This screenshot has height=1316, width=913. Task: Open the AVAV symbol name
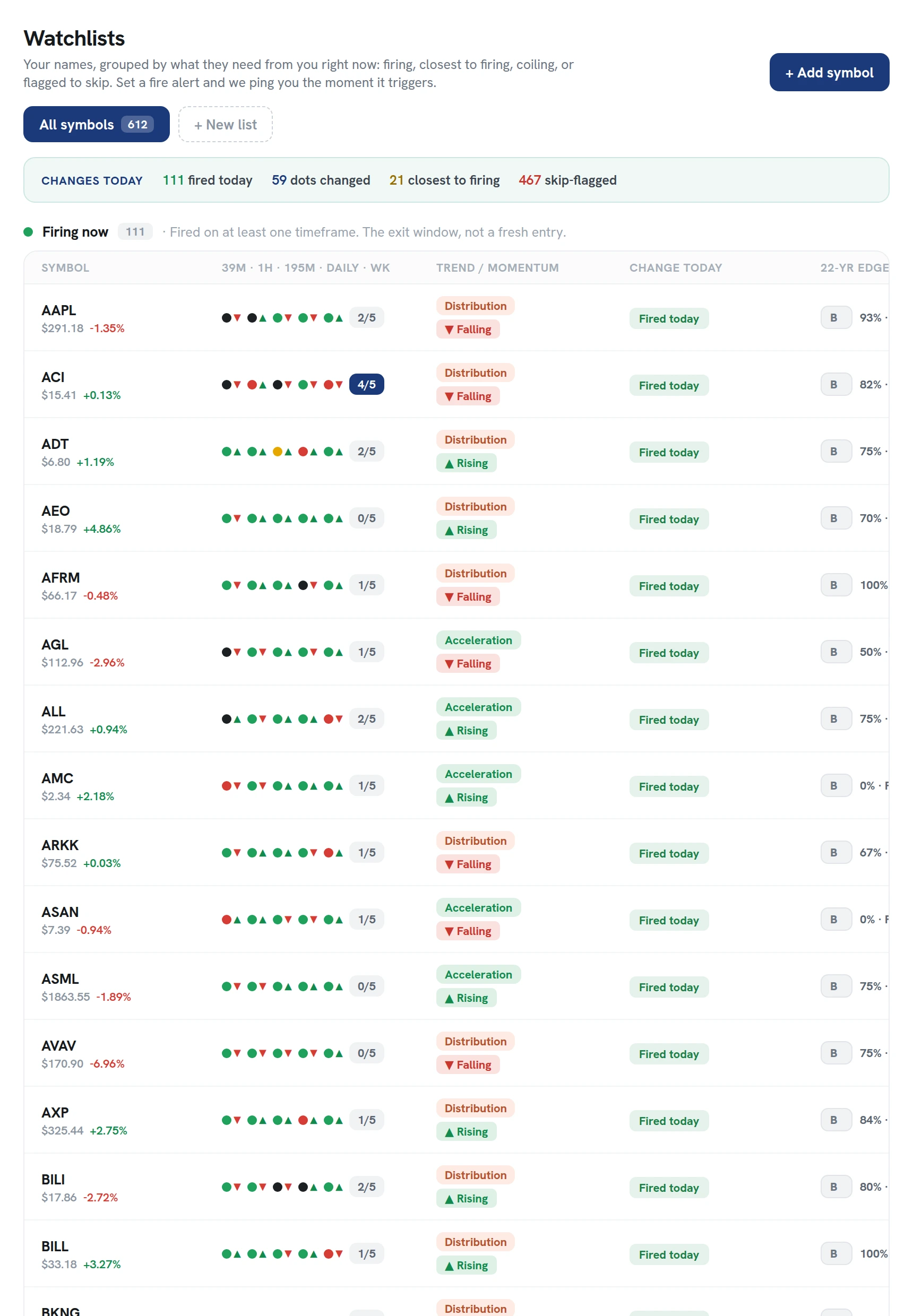tap(58, 1046)
